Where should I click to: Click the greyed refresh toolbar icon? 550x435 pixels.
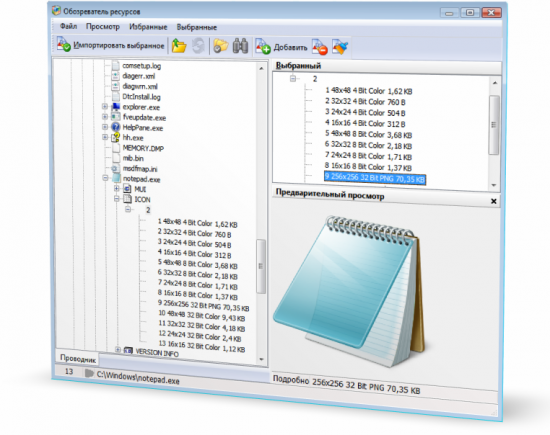click(198, 46)
